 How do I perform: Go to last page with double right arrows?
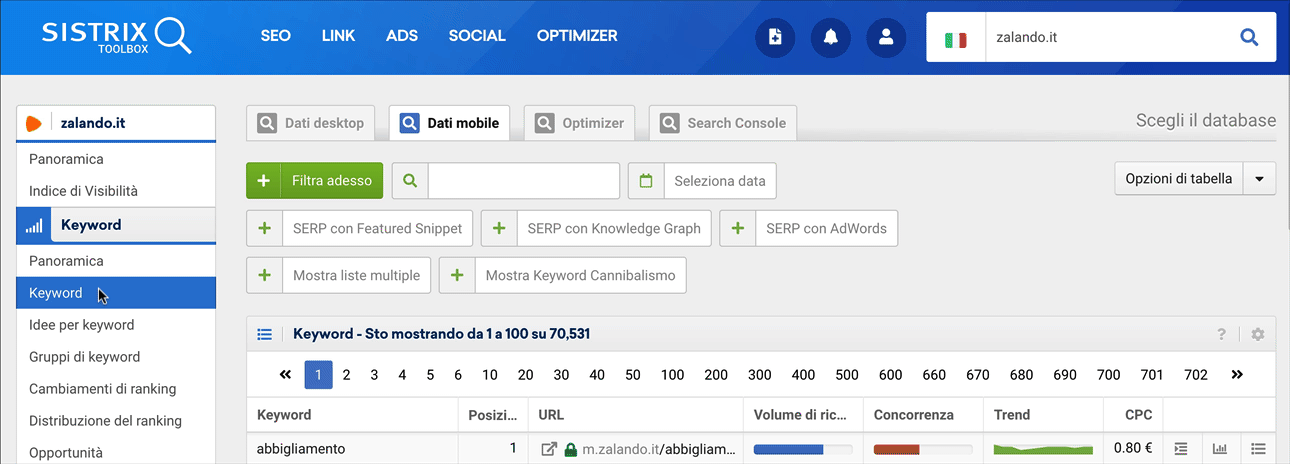(1237, 375)
